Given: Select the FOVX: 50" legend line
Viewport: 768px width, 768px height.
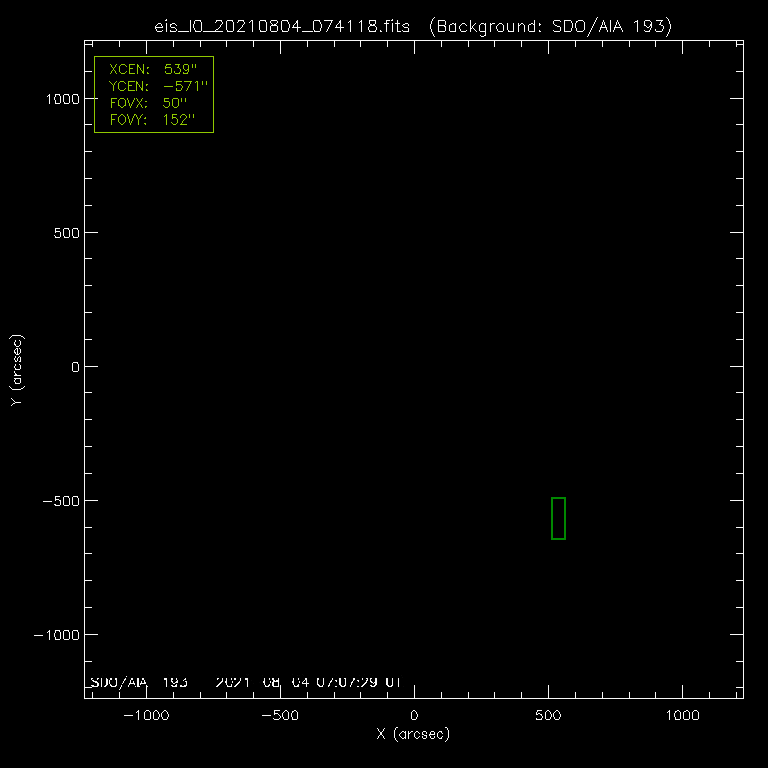Looking at the screenshot, I should pos(148,104).
